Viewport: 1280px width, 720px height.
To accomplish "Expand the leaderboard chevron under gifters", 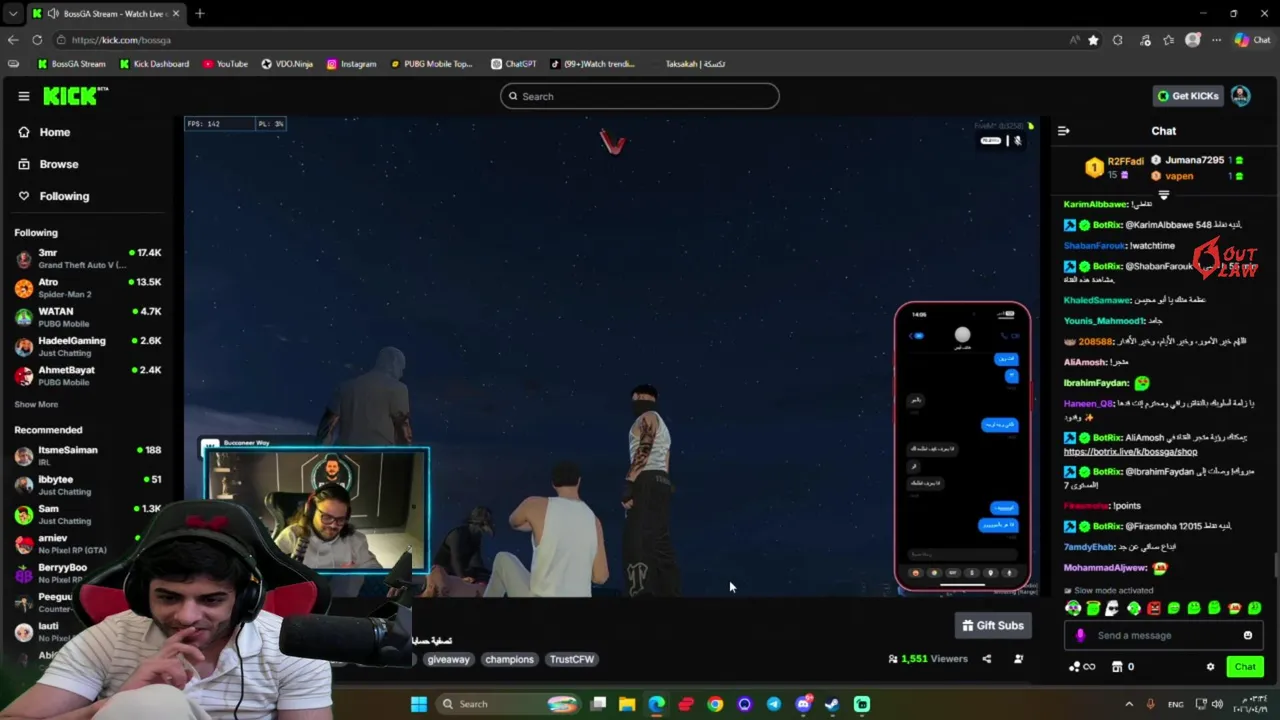I will (x=1163, y=195).
